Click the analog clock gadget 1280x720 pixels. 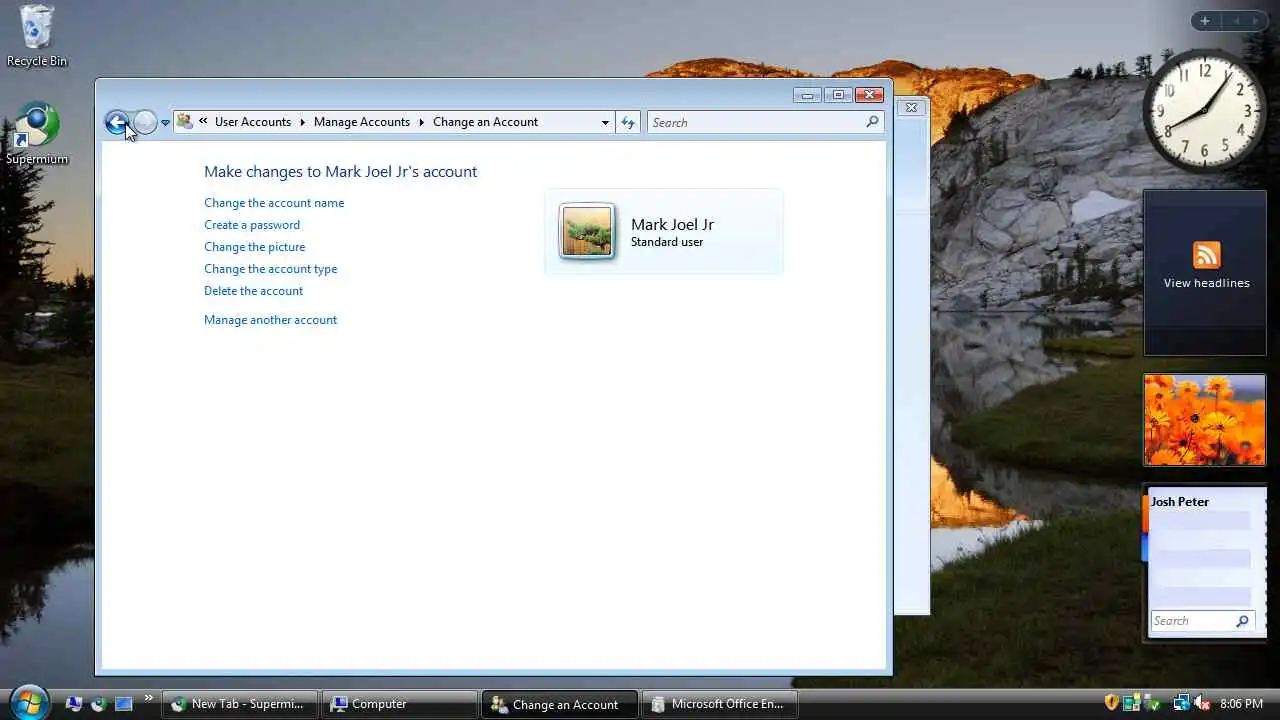click(1204, 111)
